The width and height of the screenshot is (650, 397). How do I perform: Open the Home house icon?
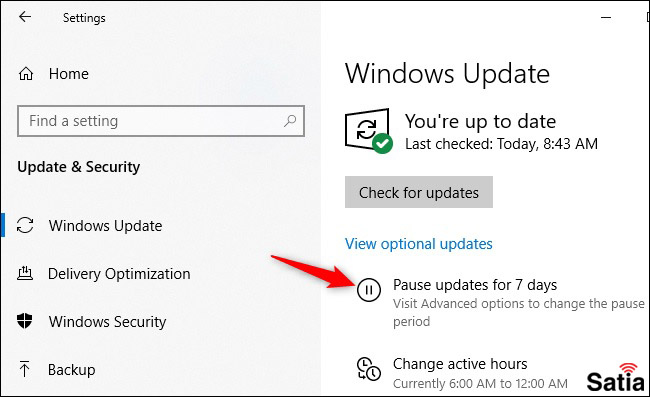[26, 74]
